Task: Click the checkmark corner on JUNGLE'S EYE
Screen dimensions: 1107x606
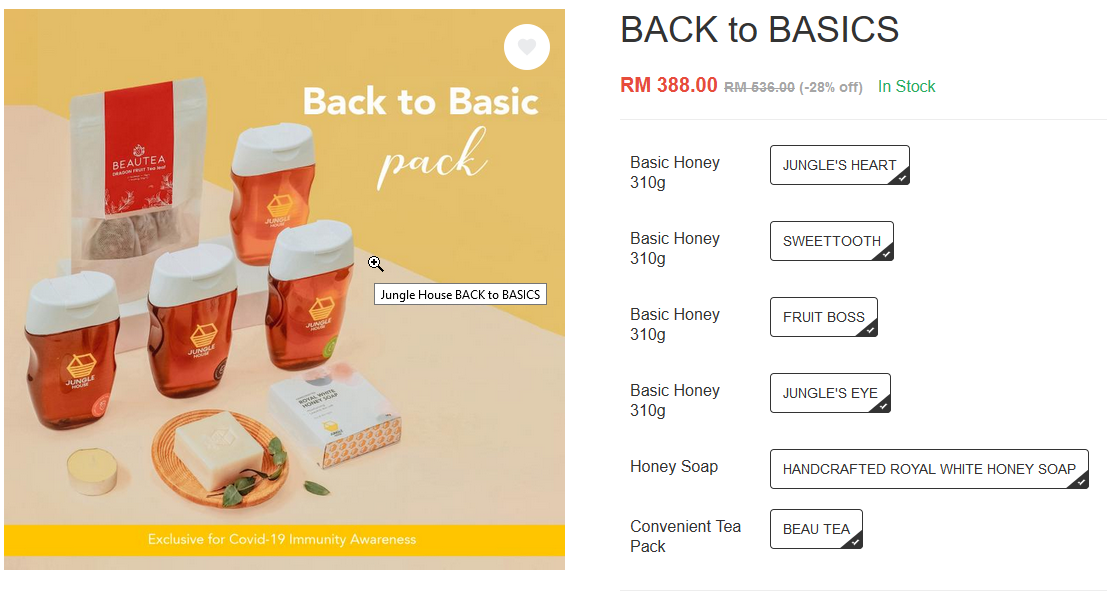Action: click(x=882, y=406)
